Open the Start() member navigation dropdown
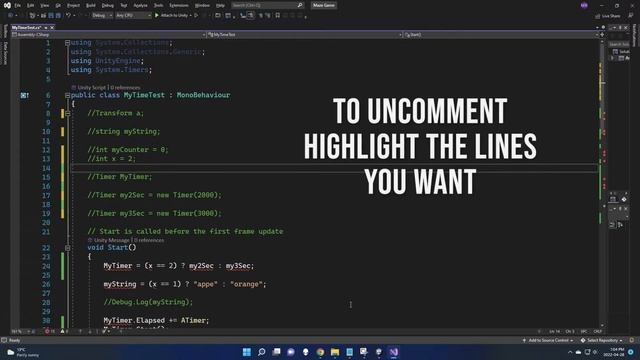Image resolution: width=640 pixels, height=360 pixels. [x=500, y=35]
